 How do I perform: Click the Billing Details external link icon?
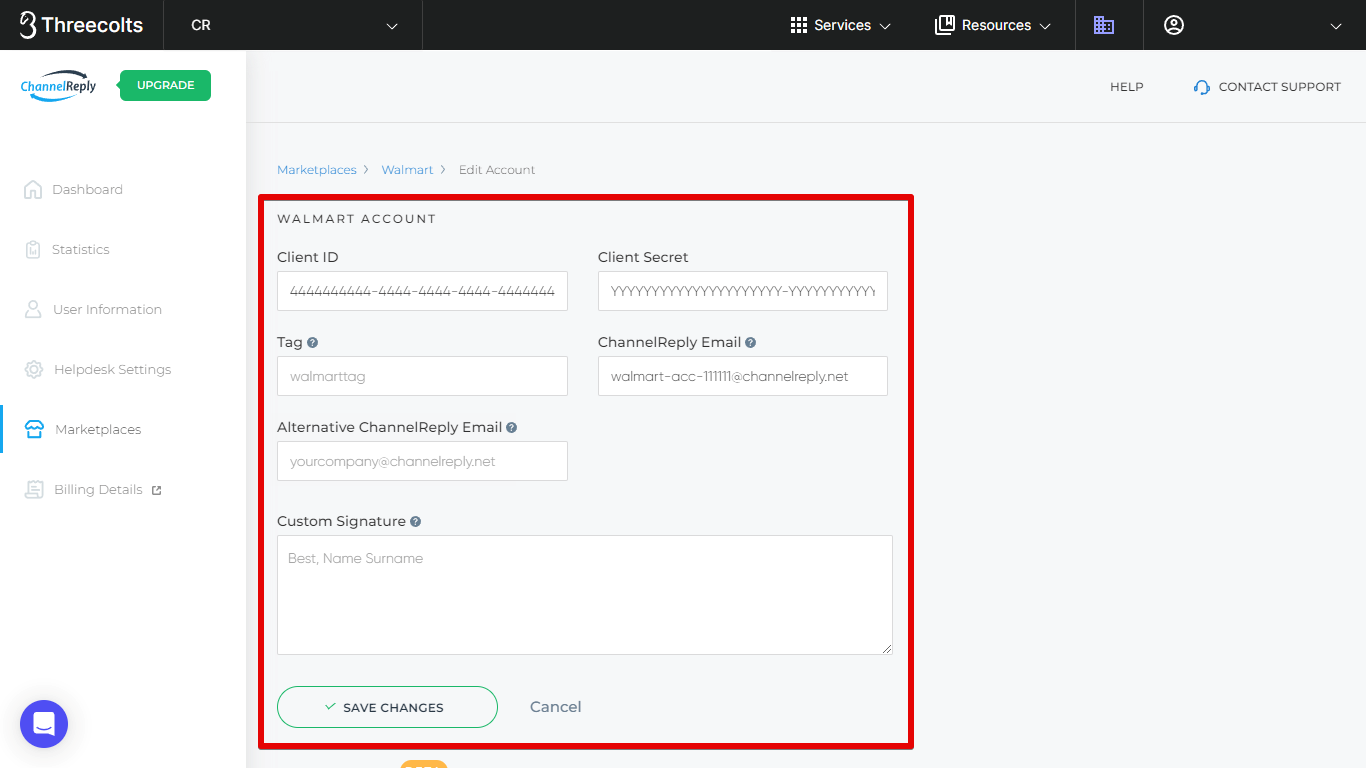pos(156,490)
